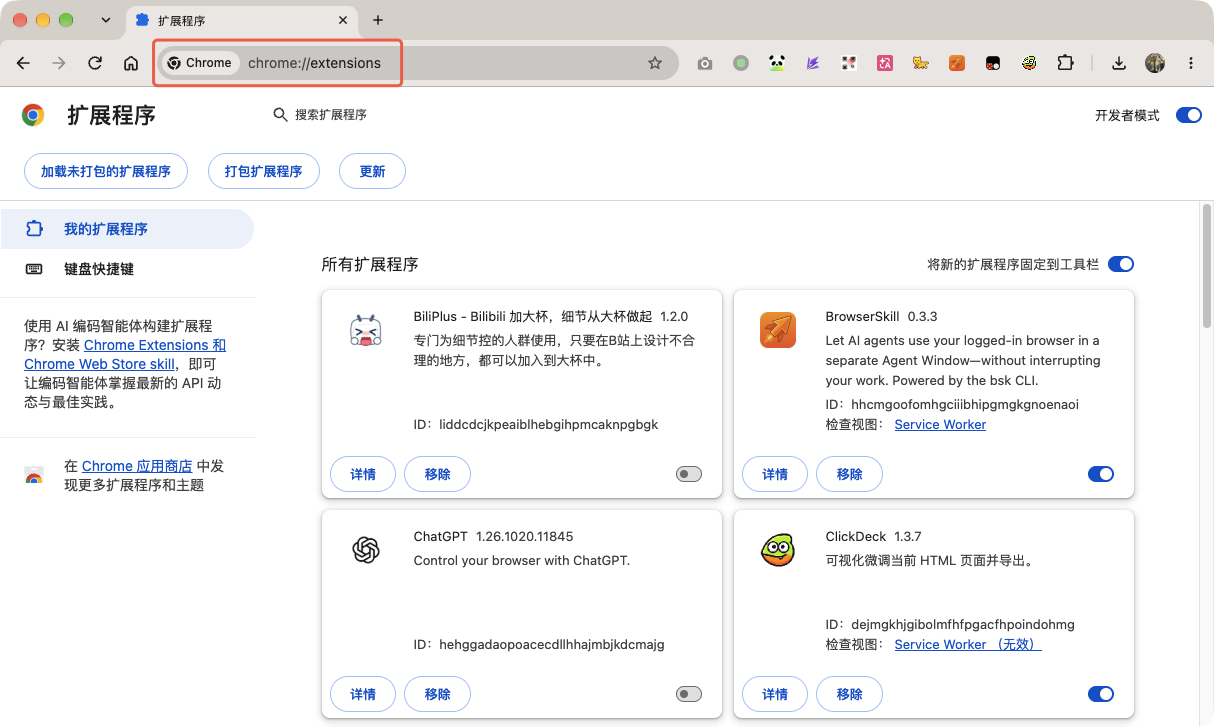
Task: Click the page vertical scrollbar
Action: 1207,265
